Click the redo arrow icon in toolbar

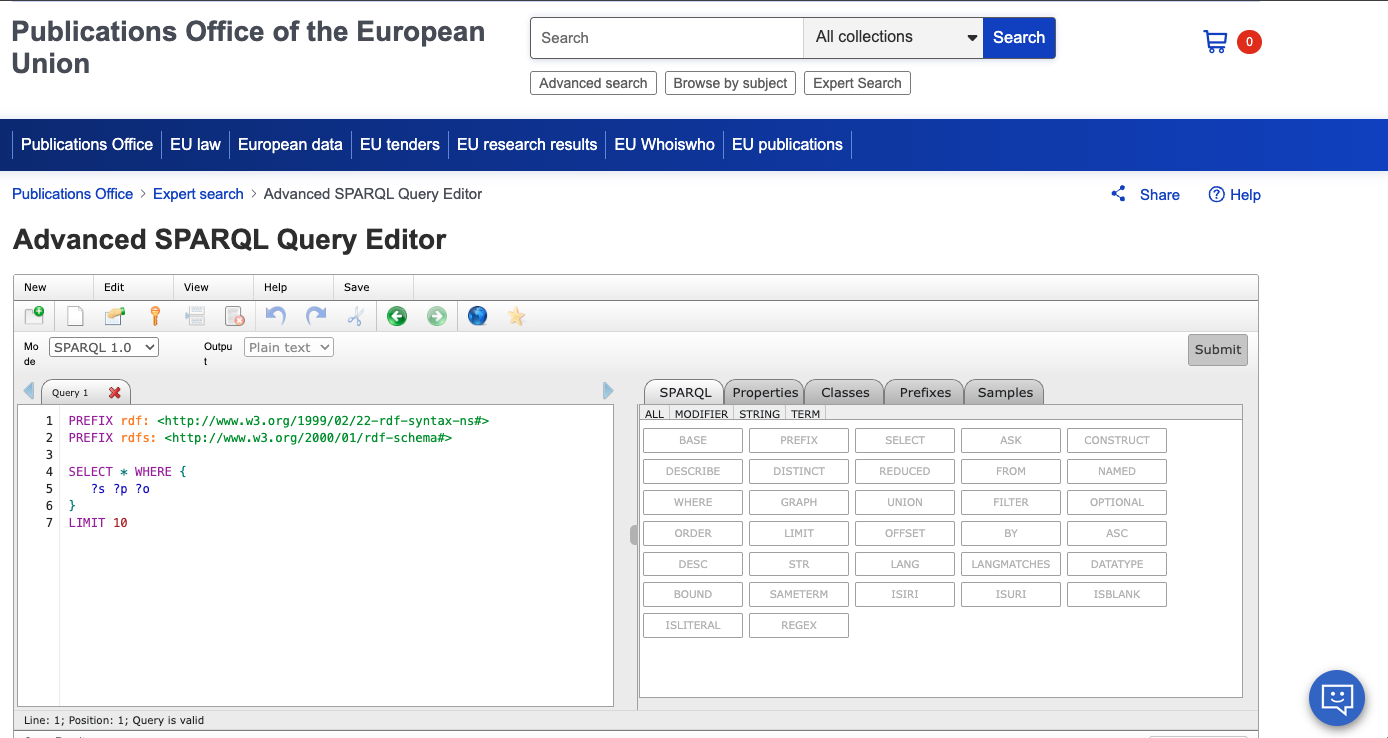pyautogui.click(x=316, y=316)
